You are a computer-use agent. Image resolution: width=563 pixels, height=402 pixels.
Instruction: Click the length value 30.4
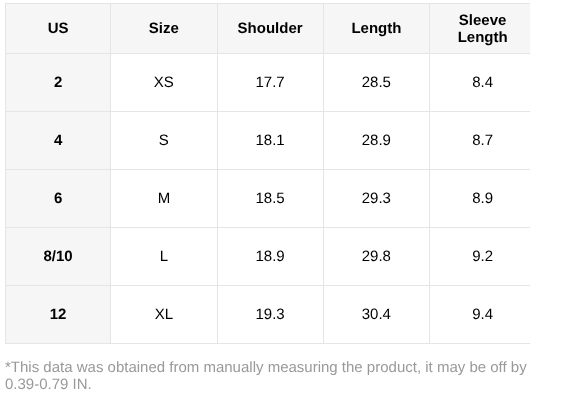[x=376, y=315]
